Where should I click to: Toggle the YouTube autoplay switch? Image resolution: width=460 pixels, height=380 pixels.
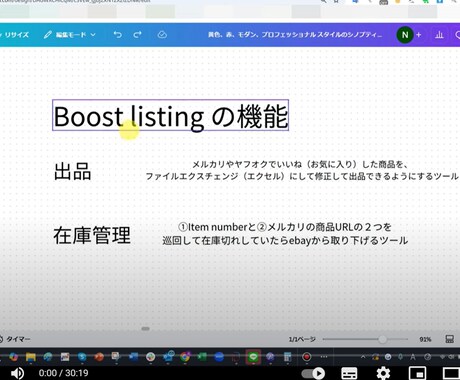pos(312,373)
